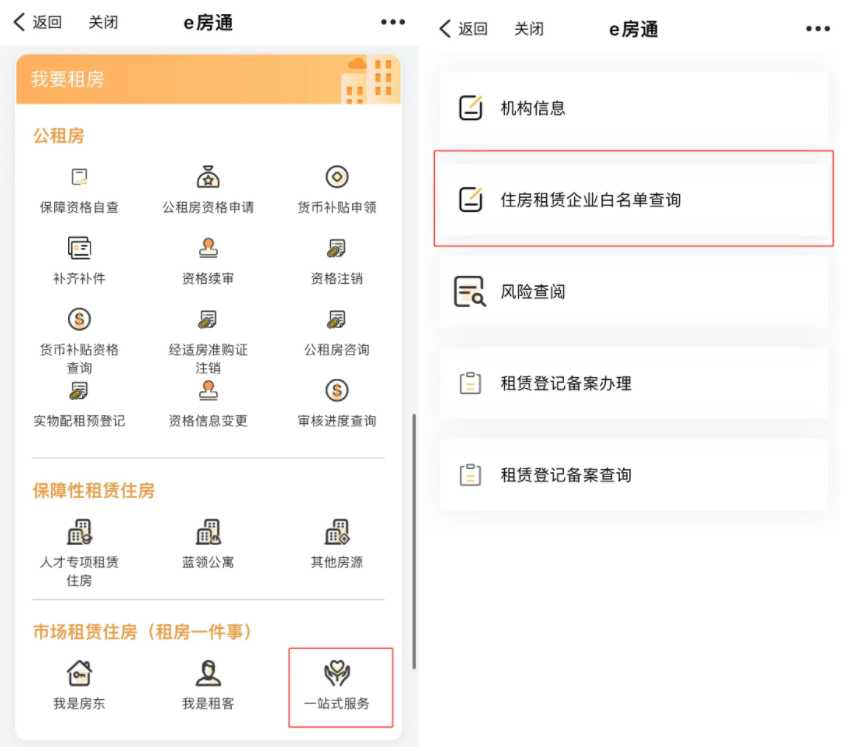The height and width of the screenshot is (747, 841).
Task: Select 我是租客 person icon
Action: click(208, 673)
